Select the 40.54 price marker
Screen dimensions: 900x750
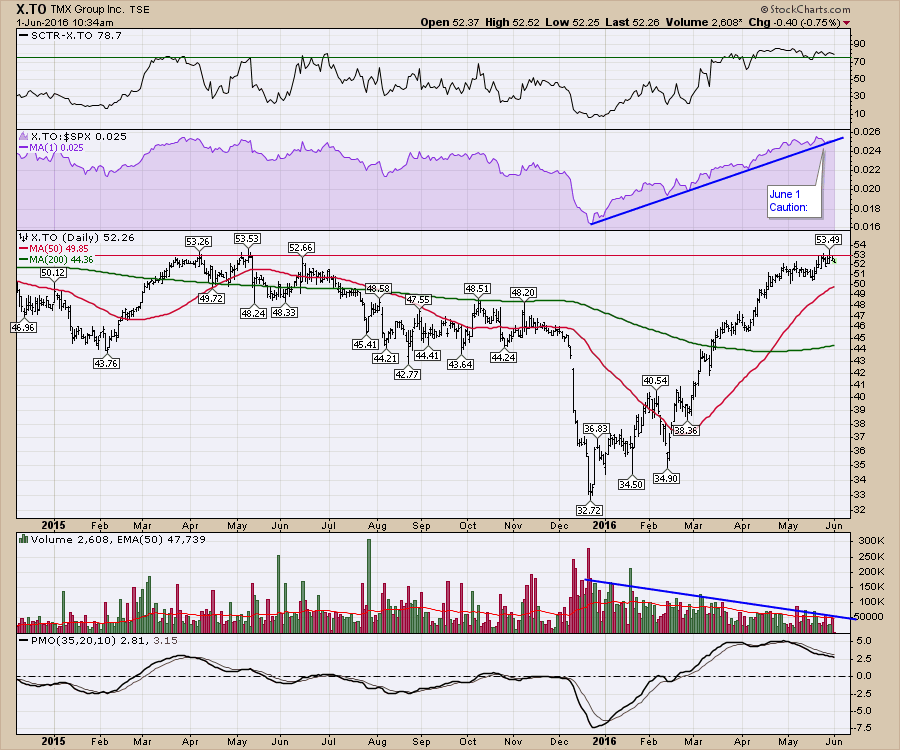(655, 381)
